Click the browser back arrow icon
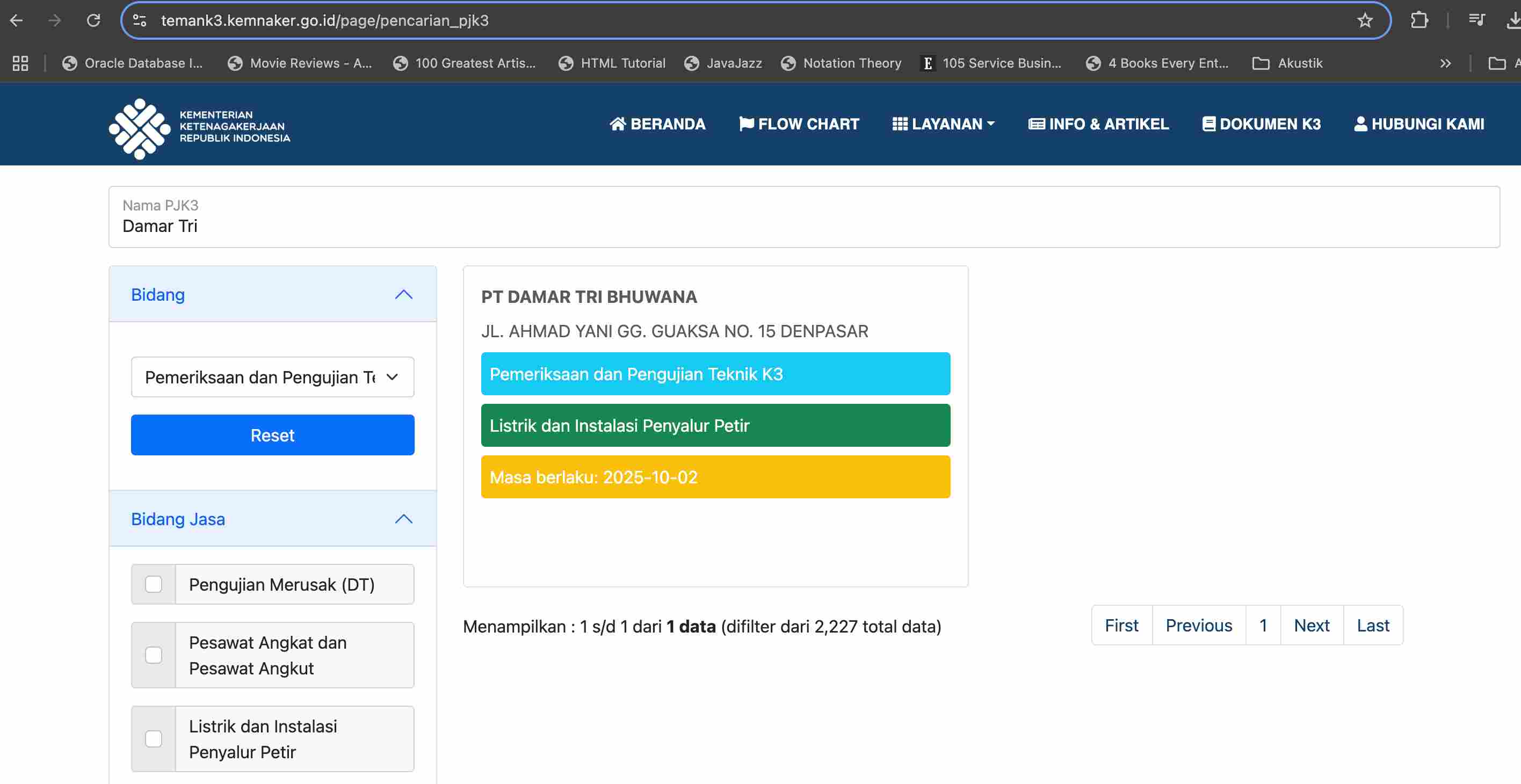1521x784 pixels. tap(17, 20)
